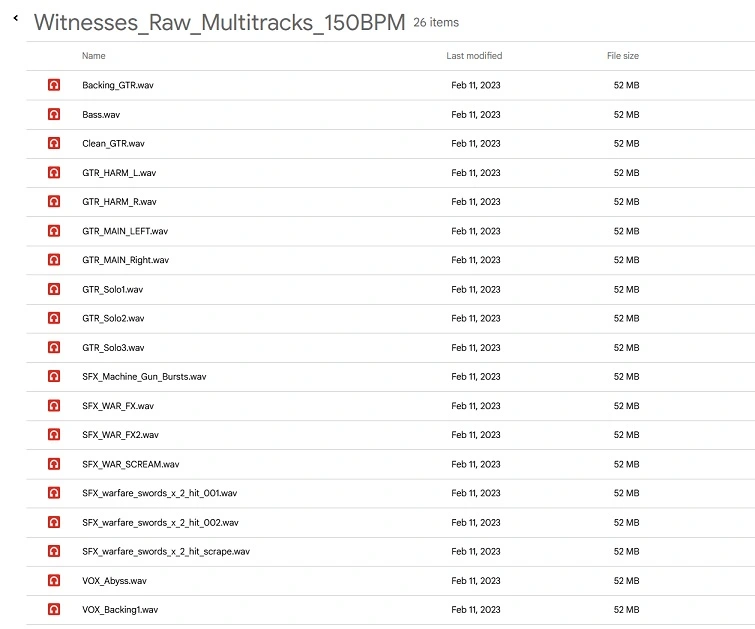Open Clean_GTR.wav file
The image size is (755, 629).
coord(113,144)
